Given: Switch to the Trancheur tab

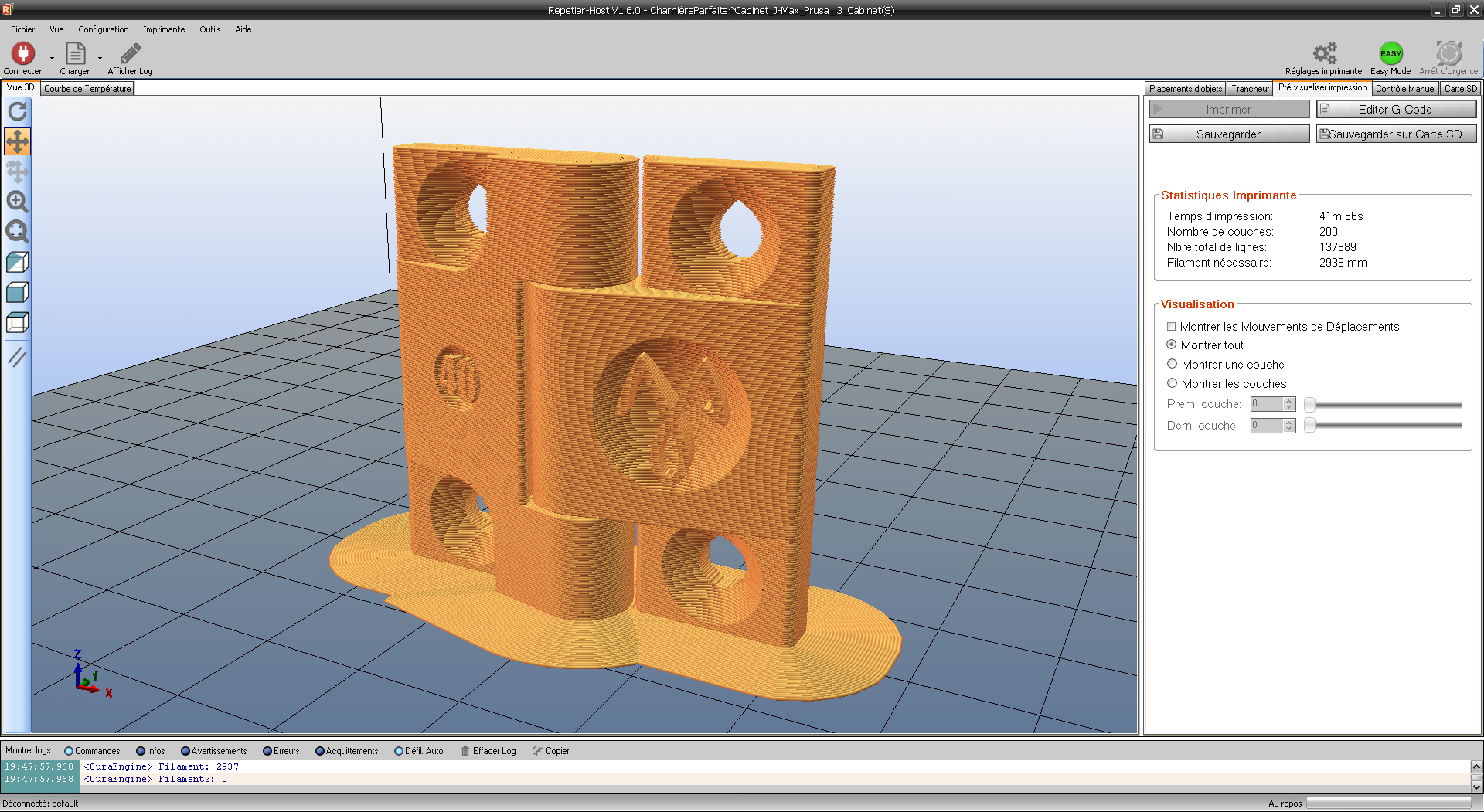Looking at the screenshot, I should tap(1249, 87).
